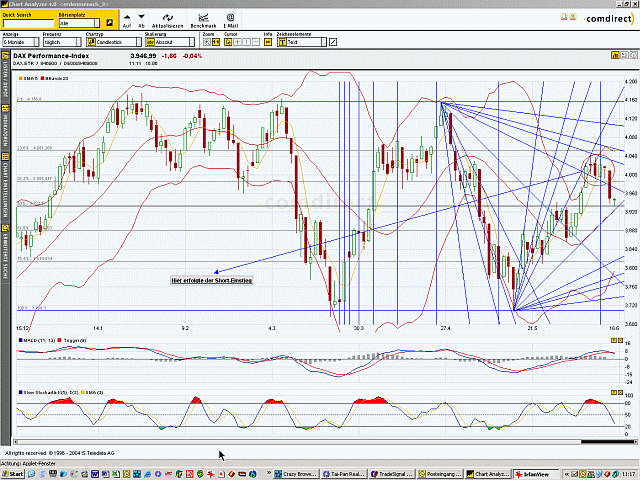Screen dimensions: 640x480
Task: Switch to IrfanView taskbar window
Action: [535, 474]
